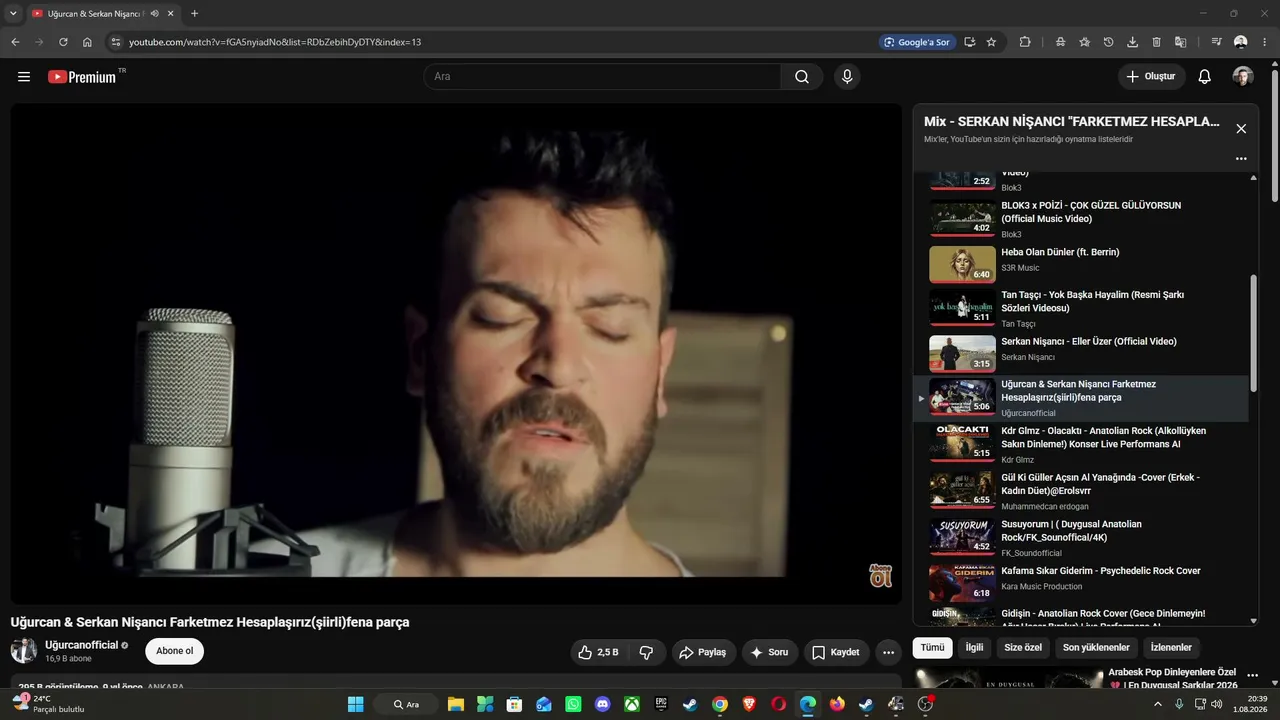This screenshot has width=1280, height=720.
Task: Click the Oluştur create button
Action: (x=1152, y=77)
